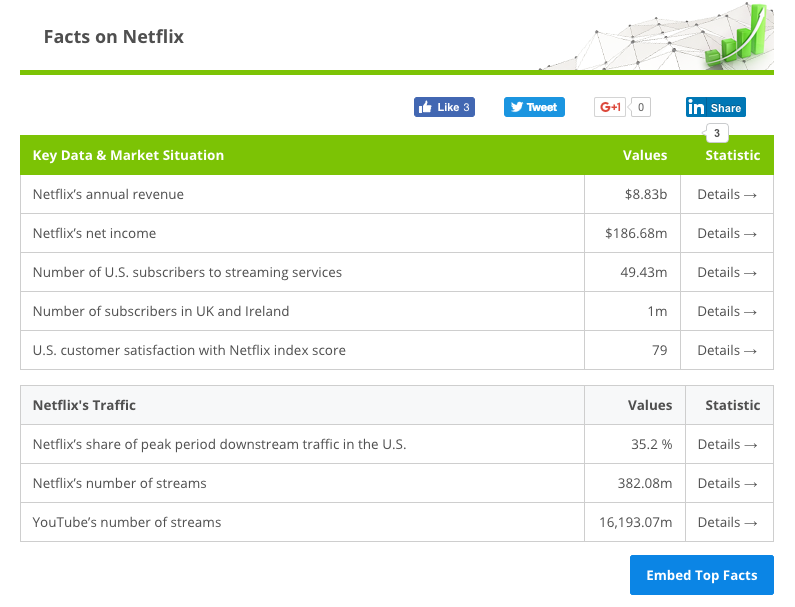Select the 1m UK and Ireland value
795x607 pixels.
tap(657, 311)
